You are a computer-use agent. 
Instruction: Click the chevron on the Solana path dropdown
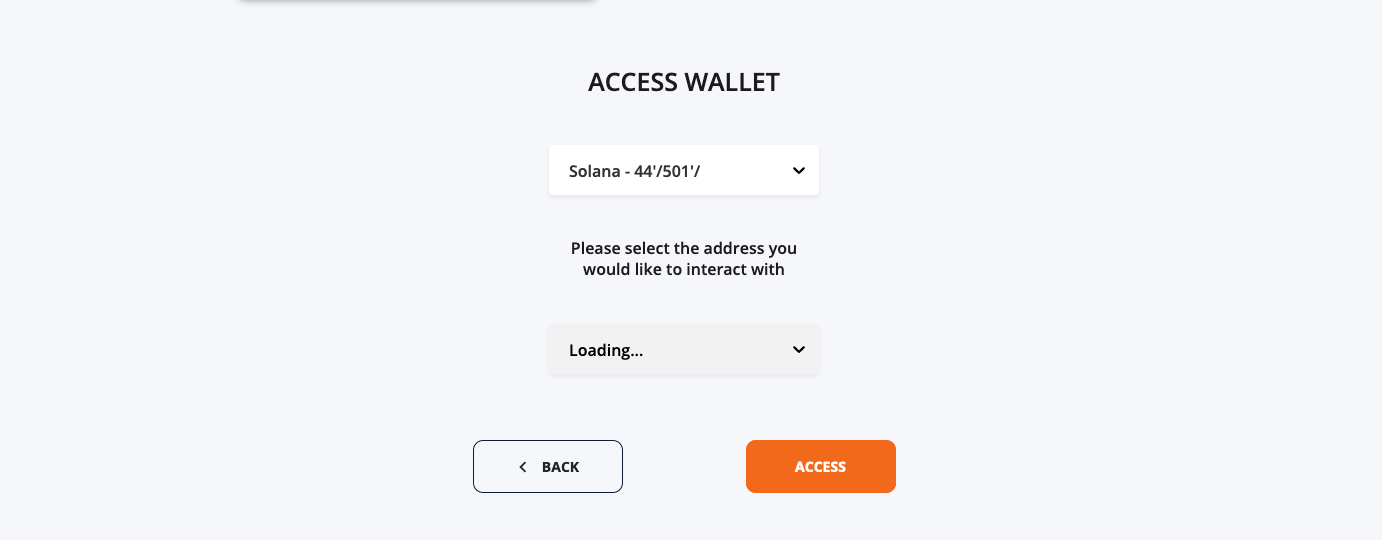point(799,171)
